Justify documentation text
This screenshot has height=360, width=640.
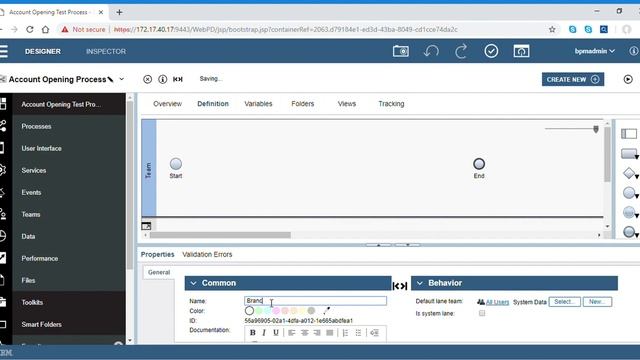coord(330,333)
